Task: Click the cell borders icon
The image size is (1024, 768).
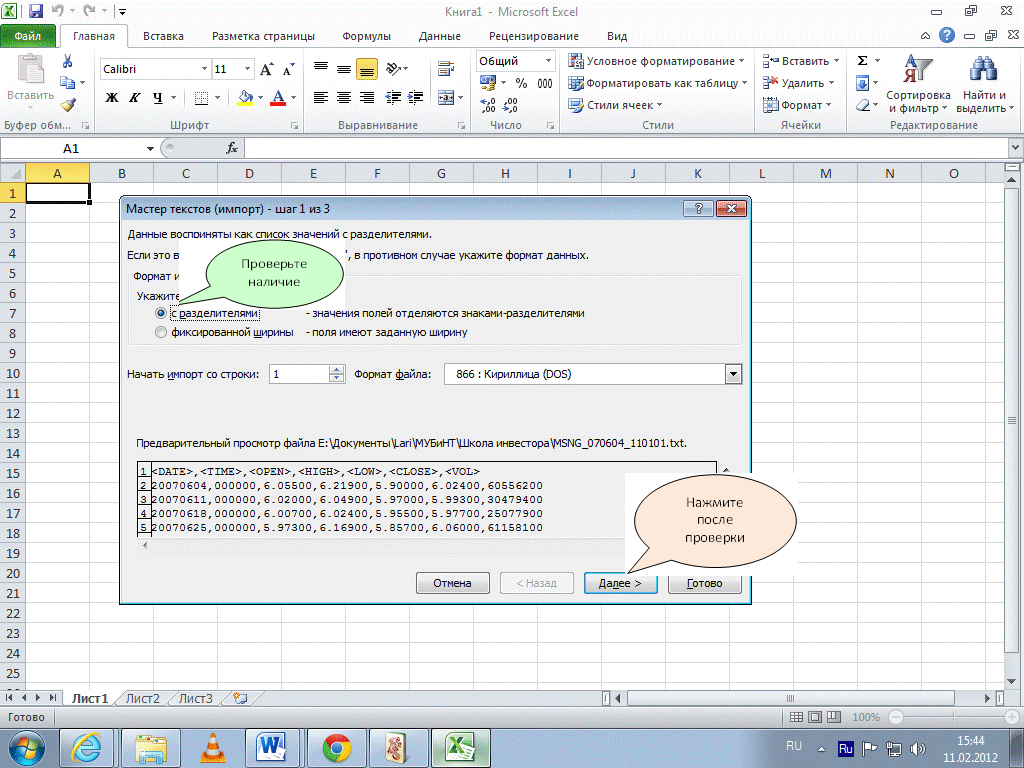Action: click(201, 98)
